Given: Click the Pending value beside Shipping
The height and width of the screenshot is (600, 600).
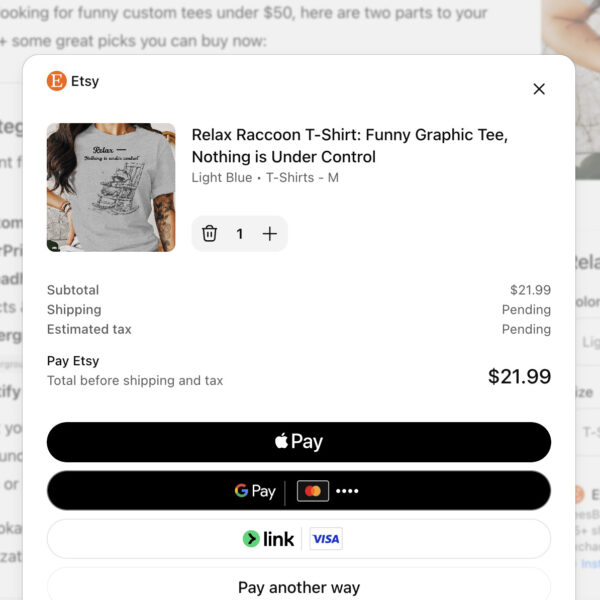Looking at the screenshot, I should (x=526, y=310).
